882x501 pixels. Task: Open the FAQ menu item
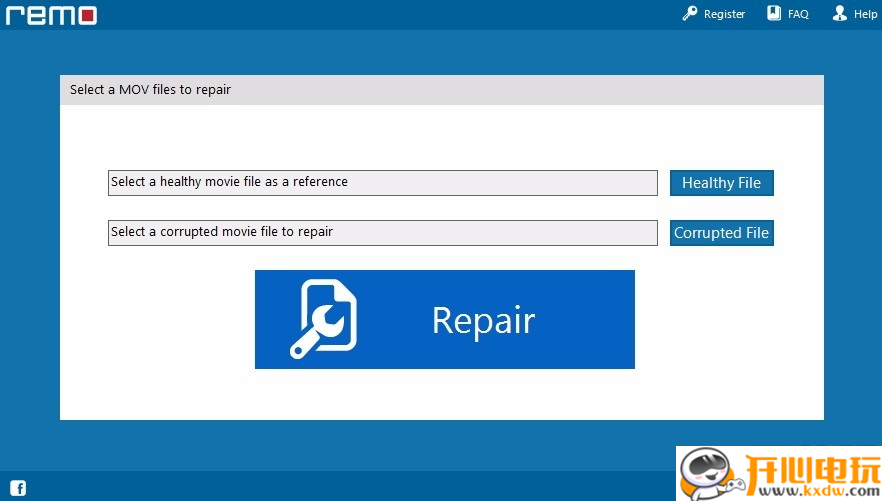(798, 14)
